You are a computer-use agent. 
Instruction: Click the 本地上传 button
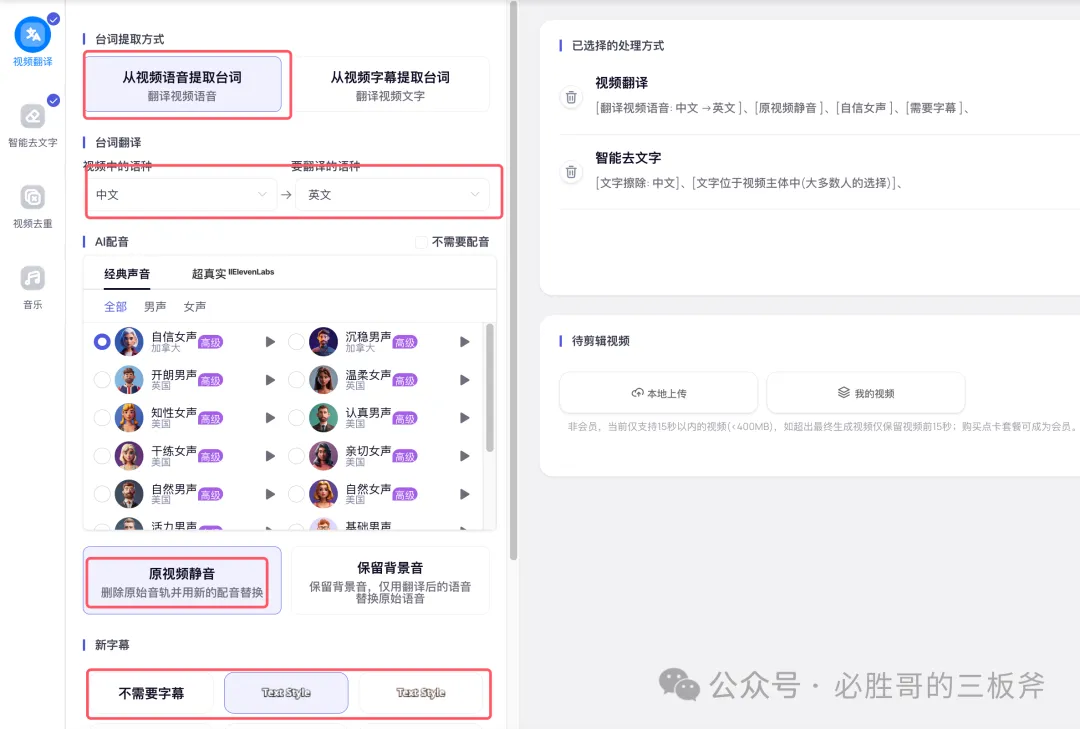point(658,393)
